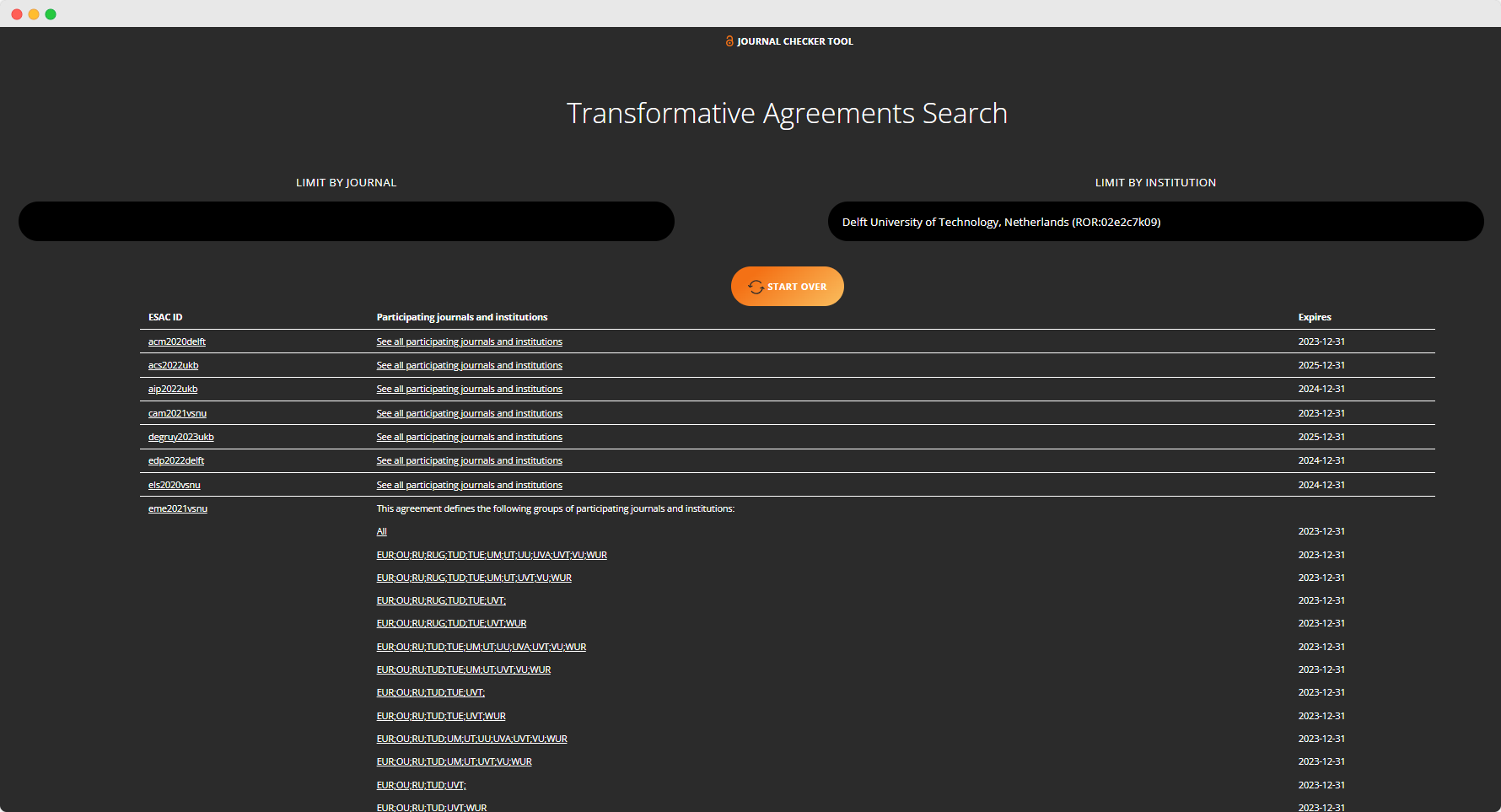The height and width of the screenshot is (812, 1501).
Task: Open group EUR;OU;RU;TUD;UM;UT;UVT;VU;WUR
Action: pyautogui.click(x=455, y=761)
